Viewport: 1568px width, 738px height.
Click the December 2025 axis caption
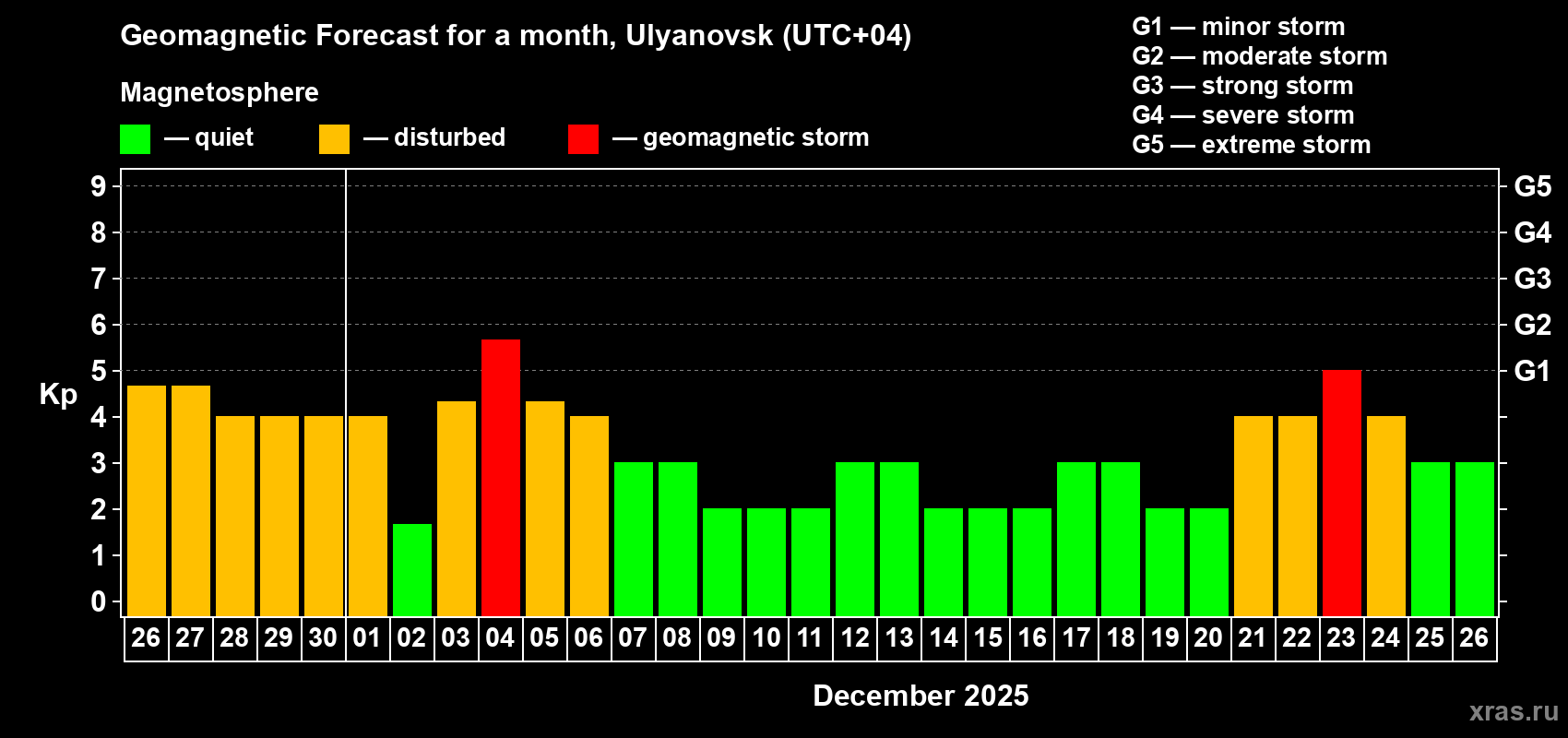[x=921, y=696]
